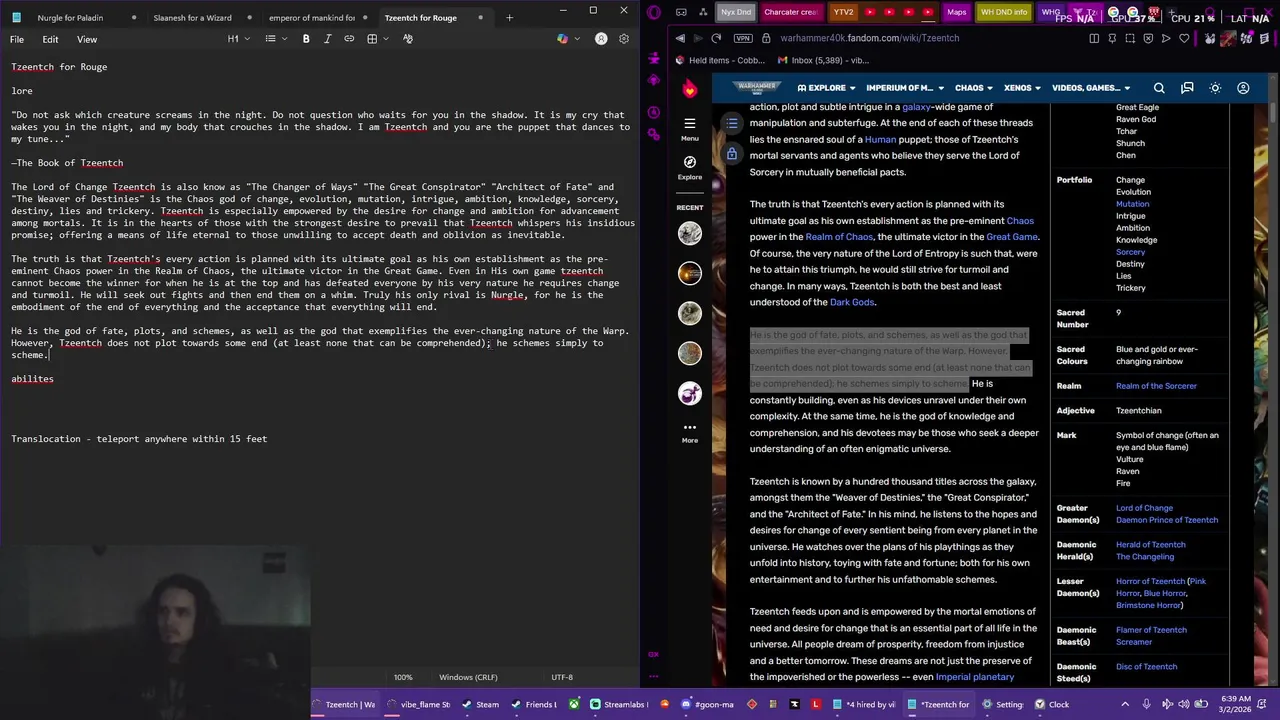Open the Lord of Change infobox link

click(x=1144, y=508)
